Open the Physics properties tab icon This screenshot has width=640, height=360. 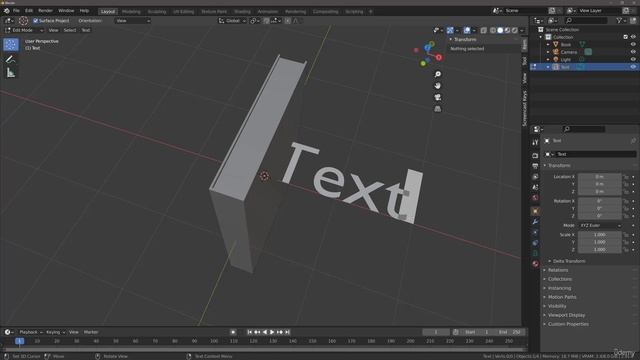coord(535,232)
